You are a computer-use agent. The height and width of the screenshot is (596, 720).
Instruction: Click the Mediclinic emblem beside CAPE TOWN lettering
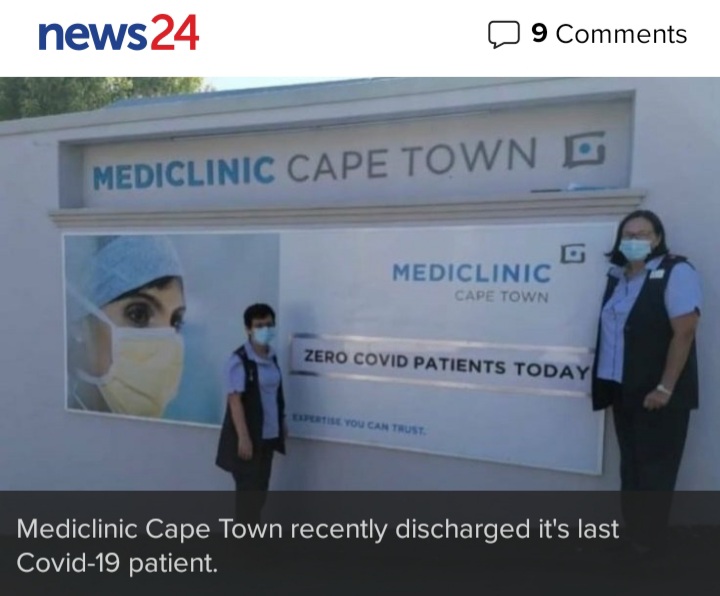pyautogui.click(x=584, y=149)
